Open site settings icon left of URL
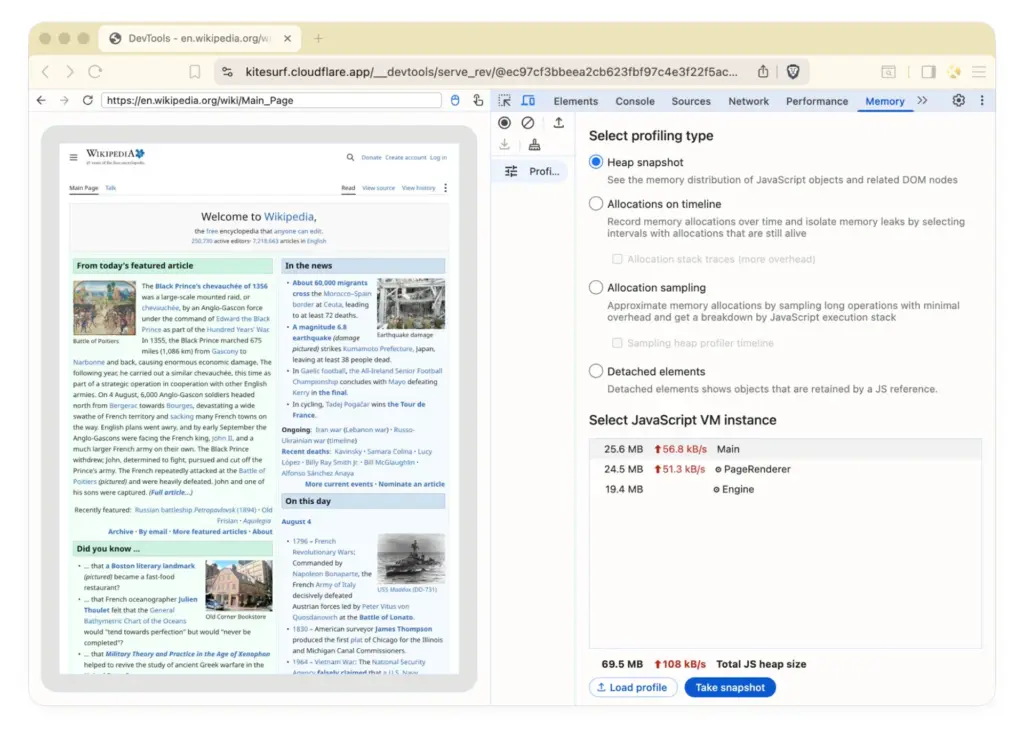This screenshot has height=741, width=1024. coord(227,72)
